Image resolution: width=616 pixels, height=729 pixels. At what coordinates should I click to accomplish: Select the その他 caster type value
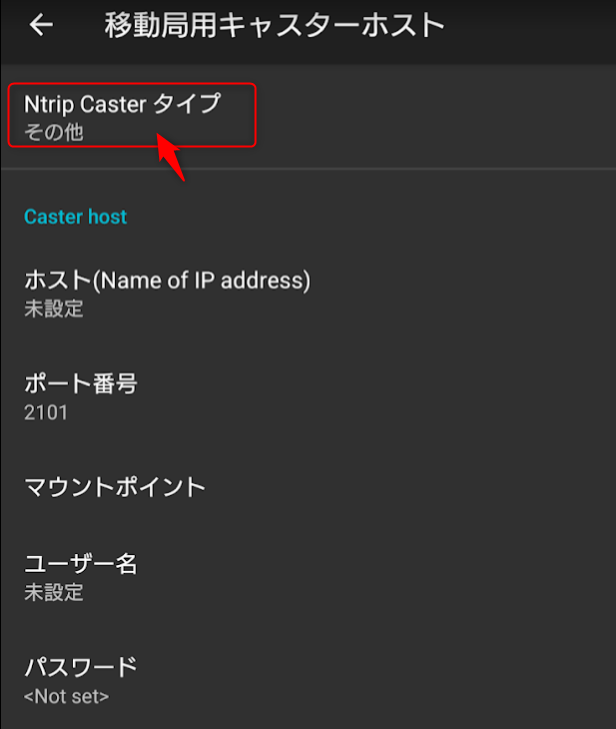click(54, 132)
